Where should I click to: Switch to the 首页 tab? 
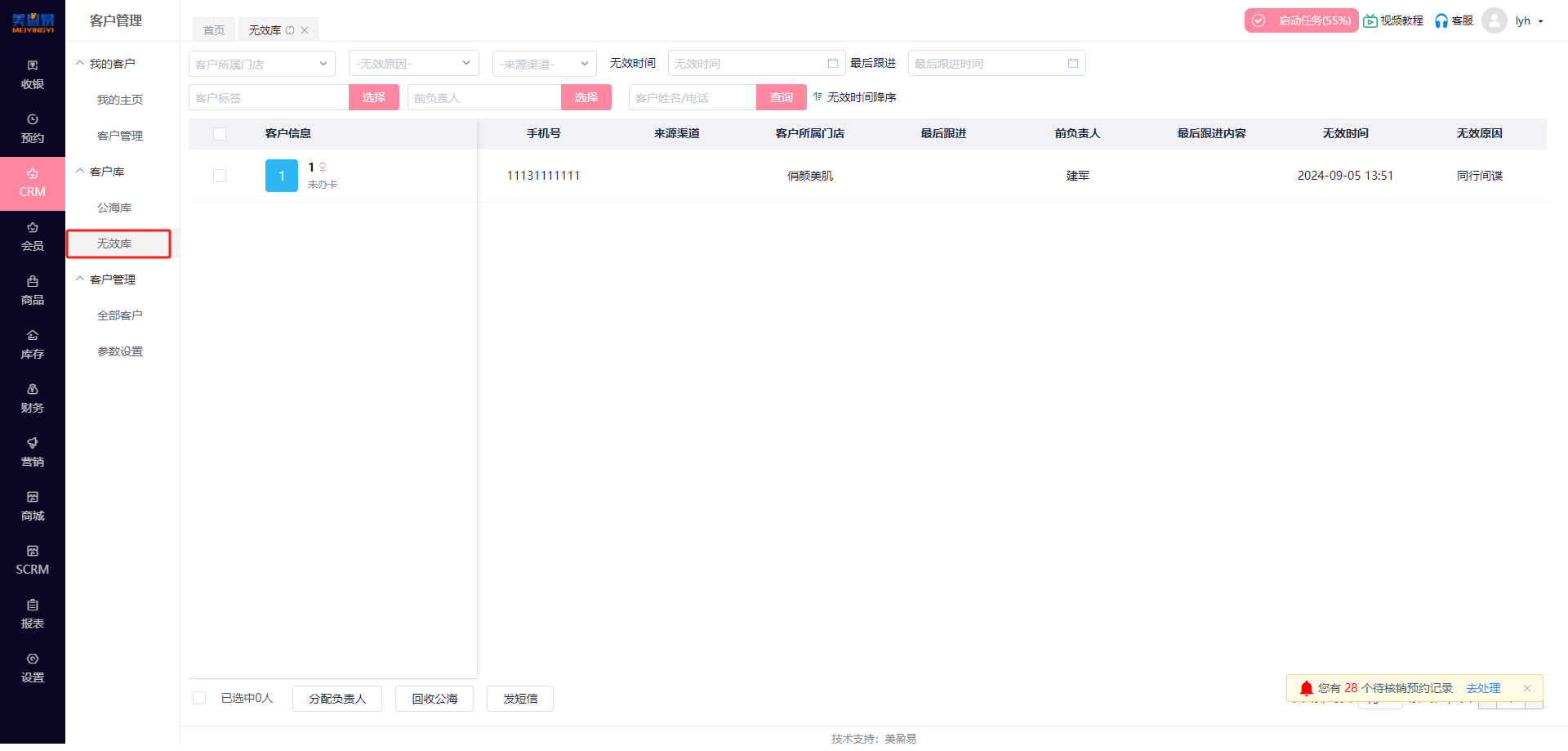coord(213,29)
